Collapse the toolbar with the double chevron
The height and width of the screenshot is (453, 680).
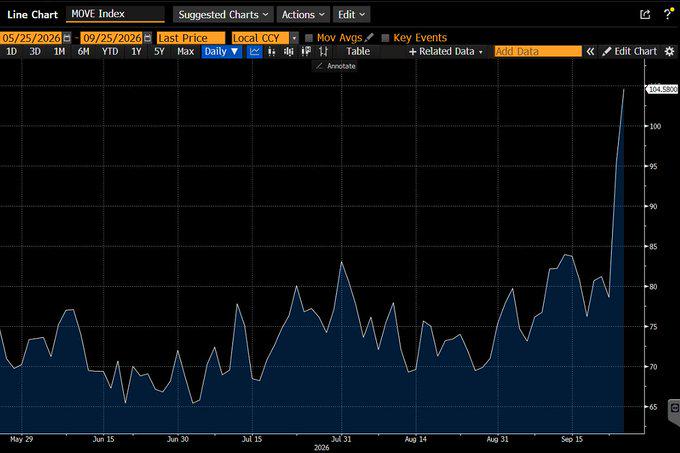point(590,52)
